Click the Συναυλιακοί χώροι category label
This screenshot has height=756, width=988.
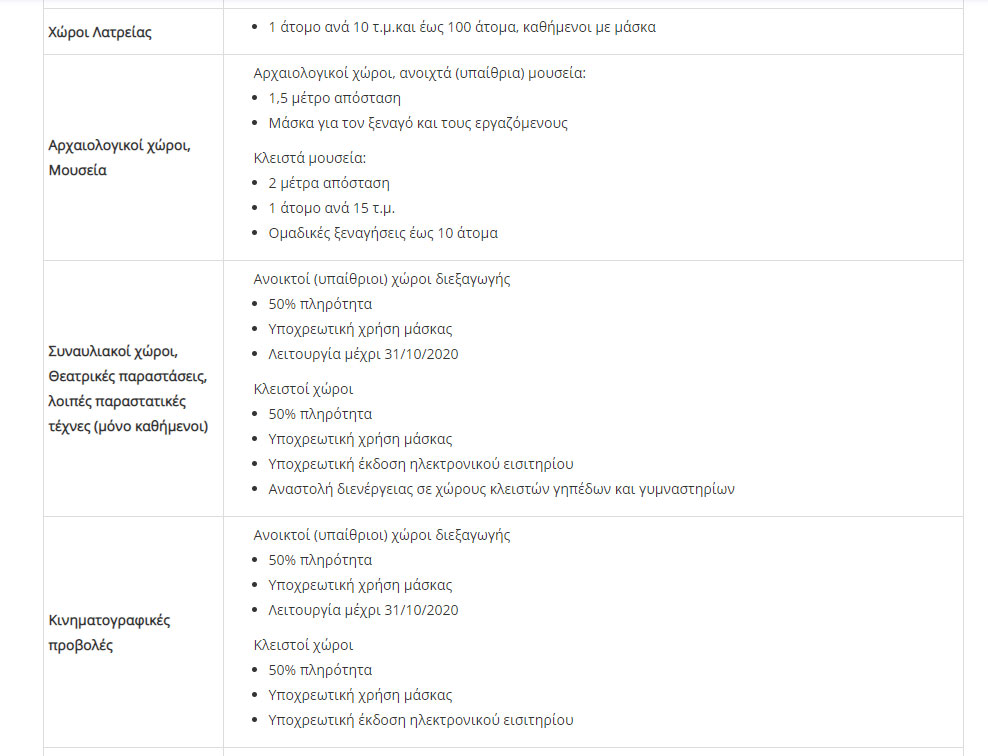128,389
